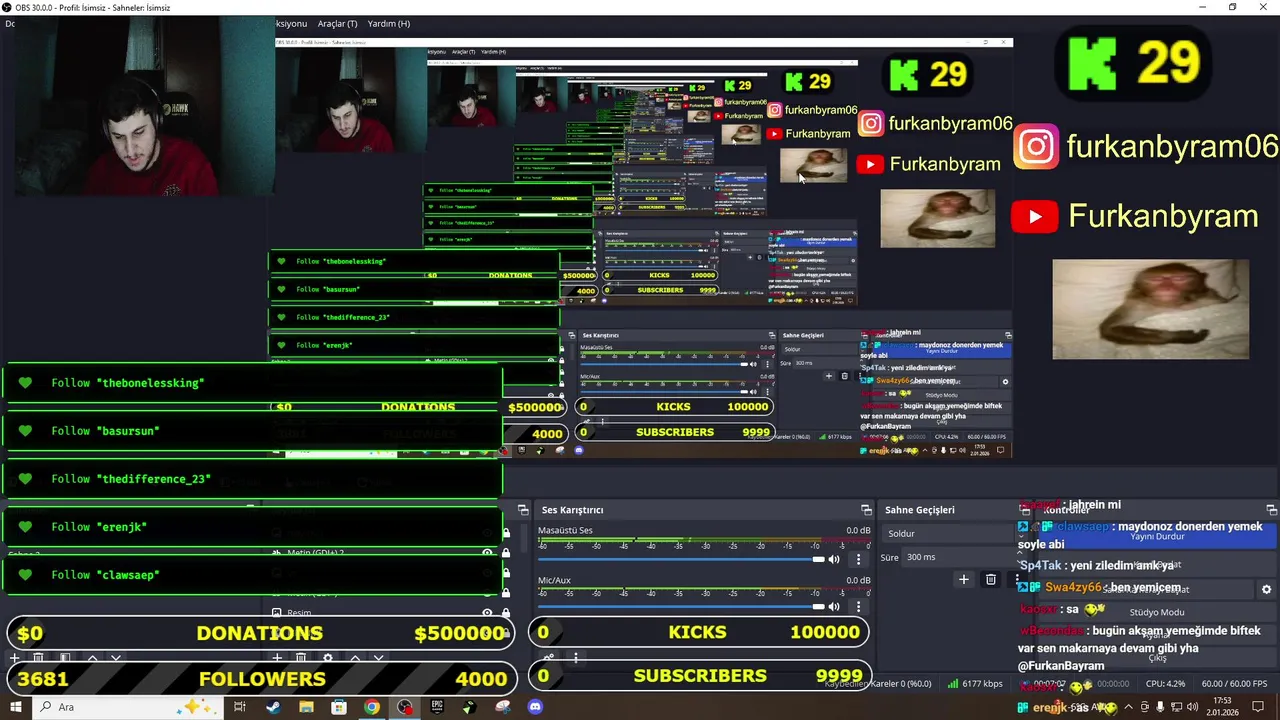
Task: Click the 6177 kbps bitrate status
Action: pos(975,684)
